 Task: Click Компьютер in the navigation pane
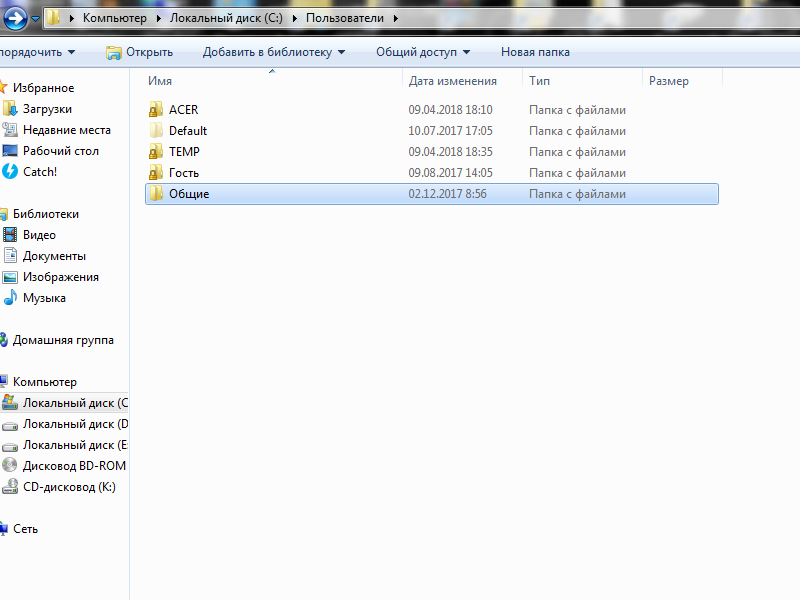pos(45,382)
